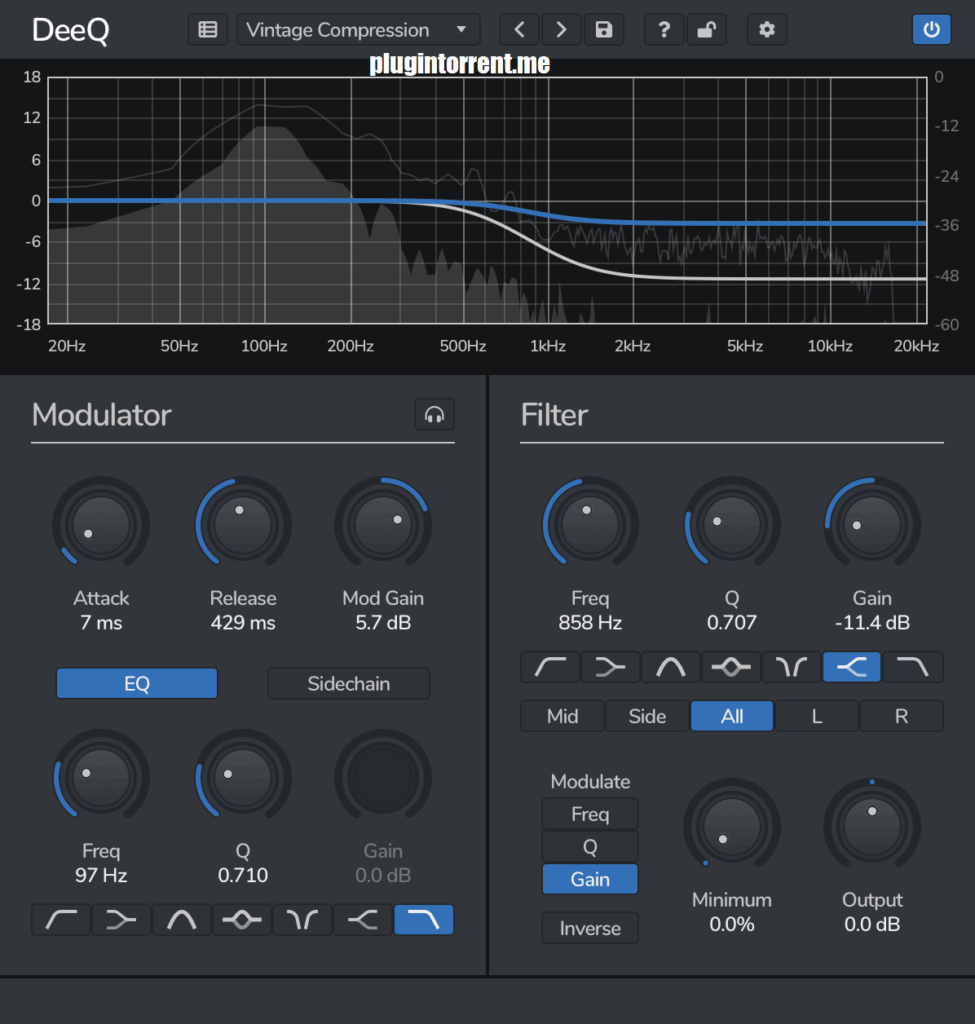Image resolution: width=975 pixels, height=1024 pixels.
Task: Click the Attack value 7 ms
Action: coord(101,622)
